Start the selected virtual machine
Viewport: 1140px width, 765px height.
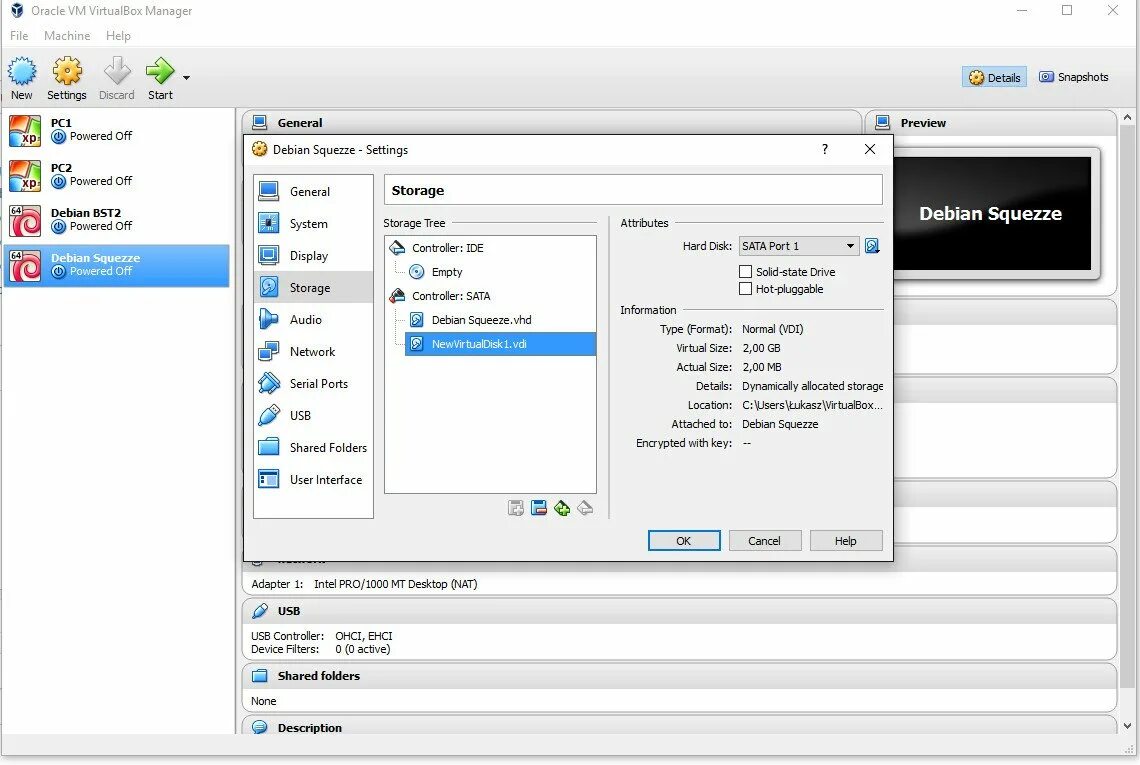coord(160,78)
